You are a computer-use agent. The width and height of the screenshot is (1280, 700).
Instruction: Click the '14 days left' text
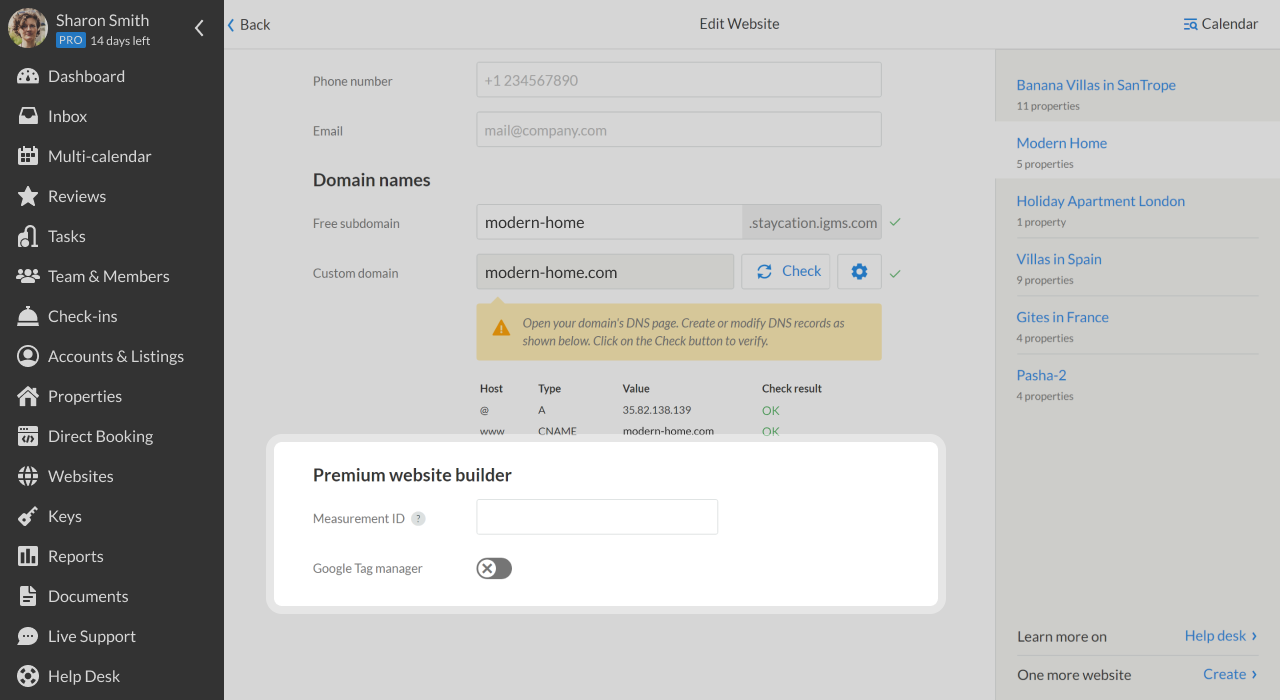[x=120, y=41]
